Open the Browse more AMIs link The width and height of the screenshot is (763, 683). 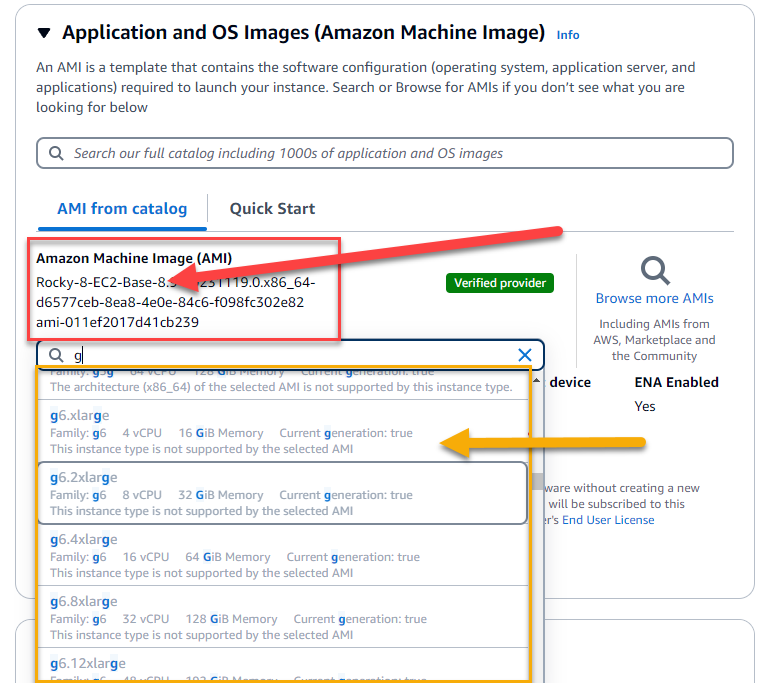click(654, 298)
